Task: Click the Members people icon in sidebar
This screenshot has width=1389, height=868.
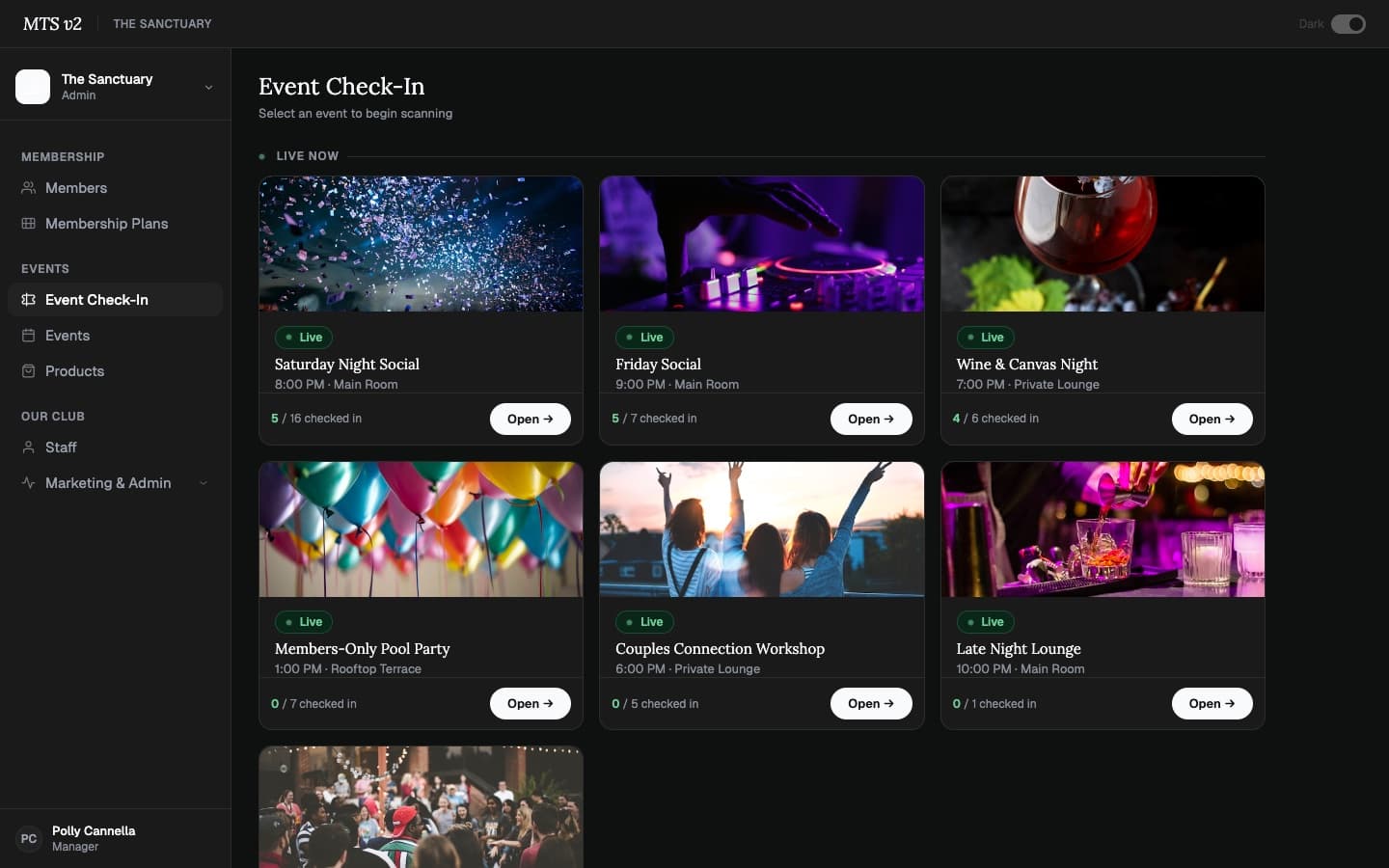Action: click(x=29, y=188)
